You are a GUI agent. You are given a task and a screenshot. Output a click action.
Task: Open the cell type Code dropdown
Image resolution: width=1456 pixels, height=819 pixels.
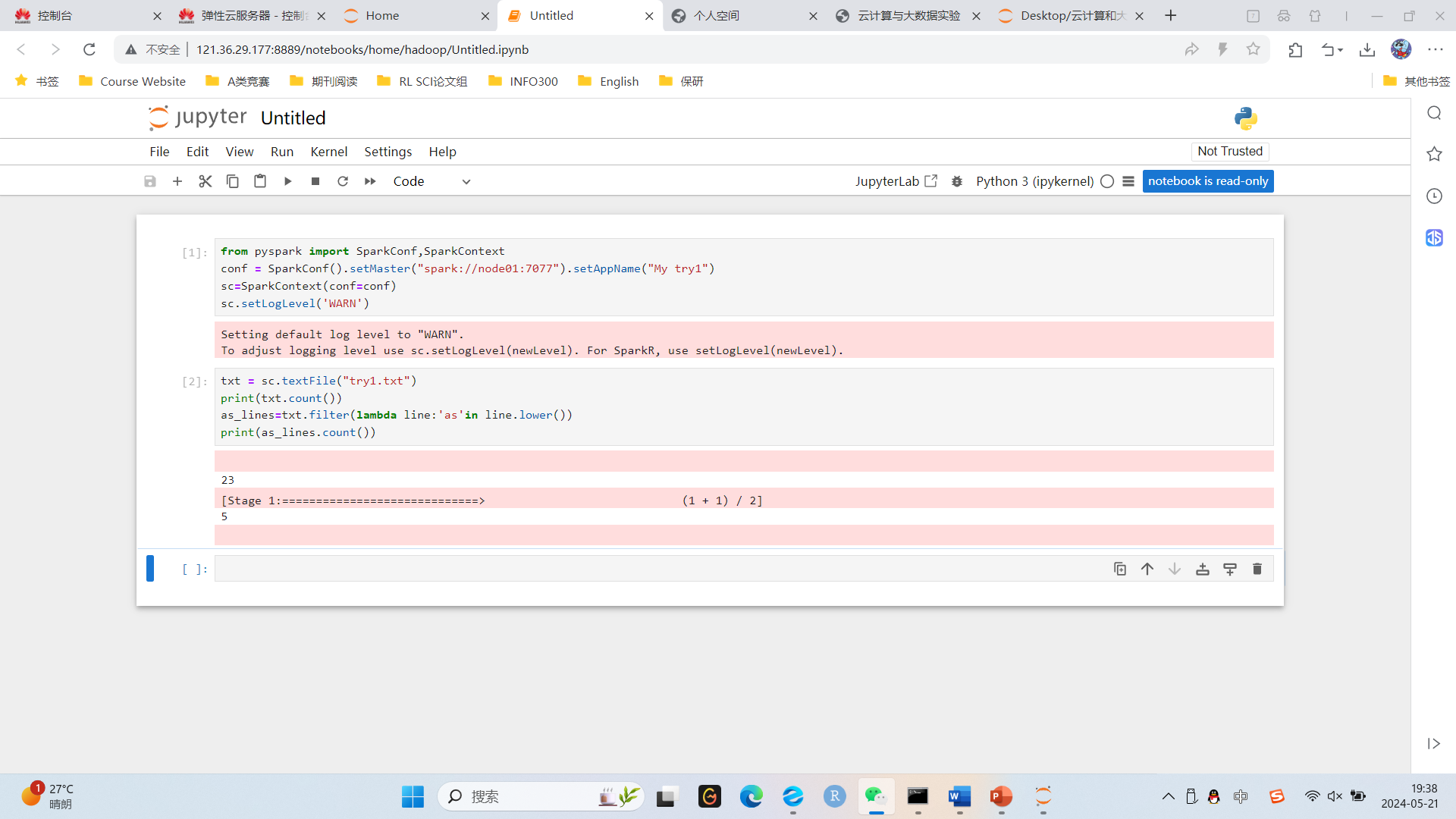(x=431, y=181)
